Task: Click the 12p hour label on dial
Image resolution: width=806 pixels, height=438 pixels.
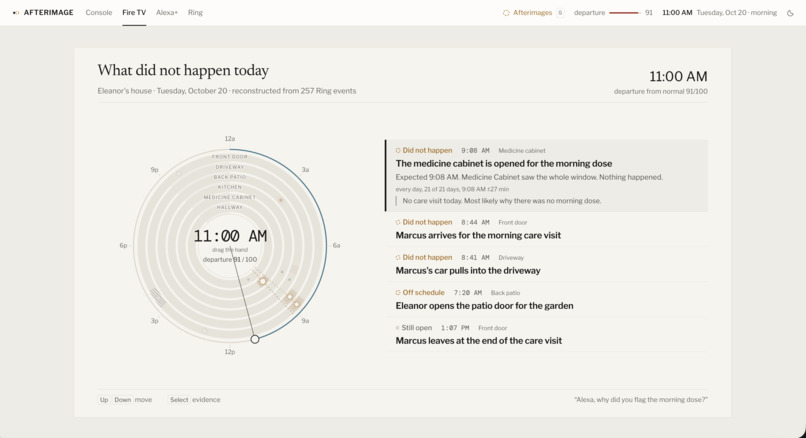Action: point(230,352)
